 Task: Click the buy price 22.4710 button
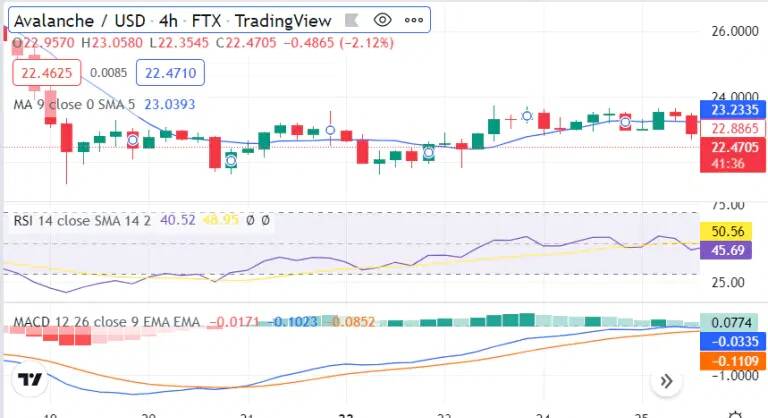click(170, 73)
